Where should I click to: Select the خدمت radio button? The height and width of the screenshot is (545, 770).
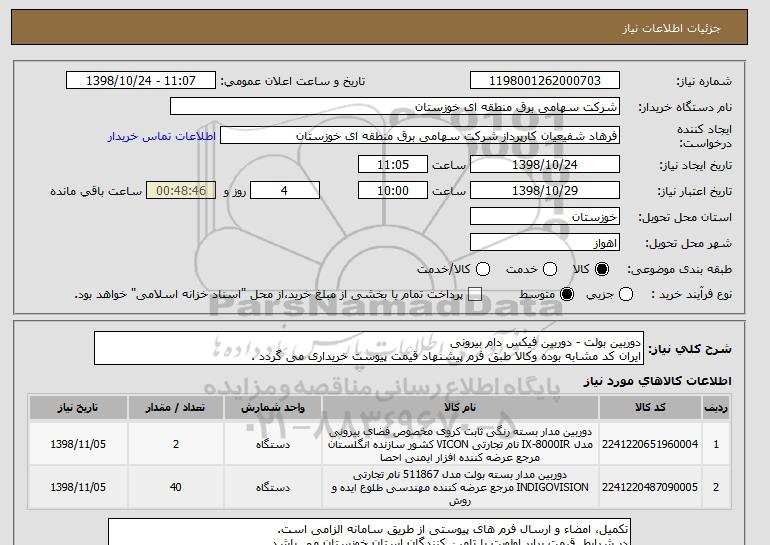pos(550,269)
